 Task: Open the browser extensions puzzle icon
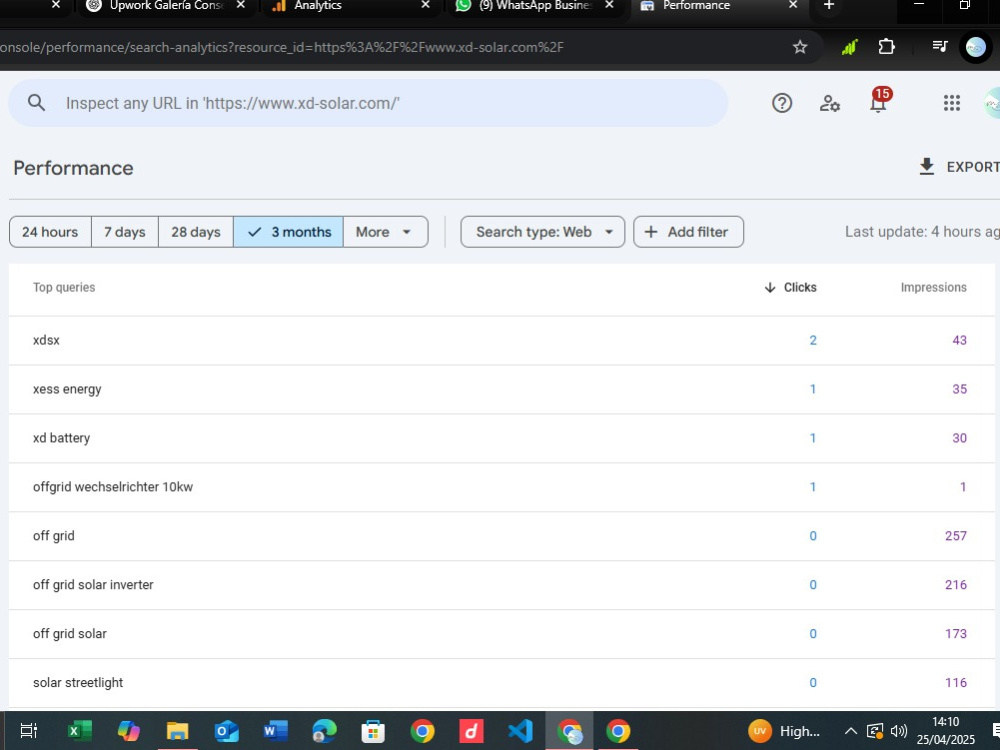pos(886,47)
